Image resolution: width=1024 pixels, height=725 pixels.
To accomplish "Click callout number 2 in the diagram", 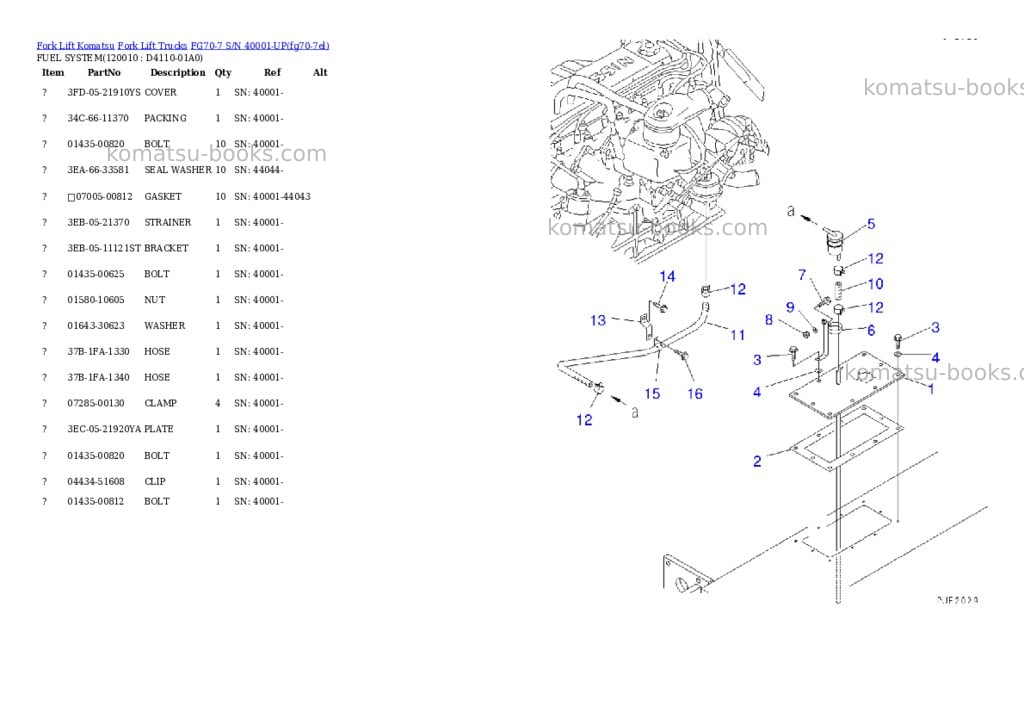I will [757, 461].
